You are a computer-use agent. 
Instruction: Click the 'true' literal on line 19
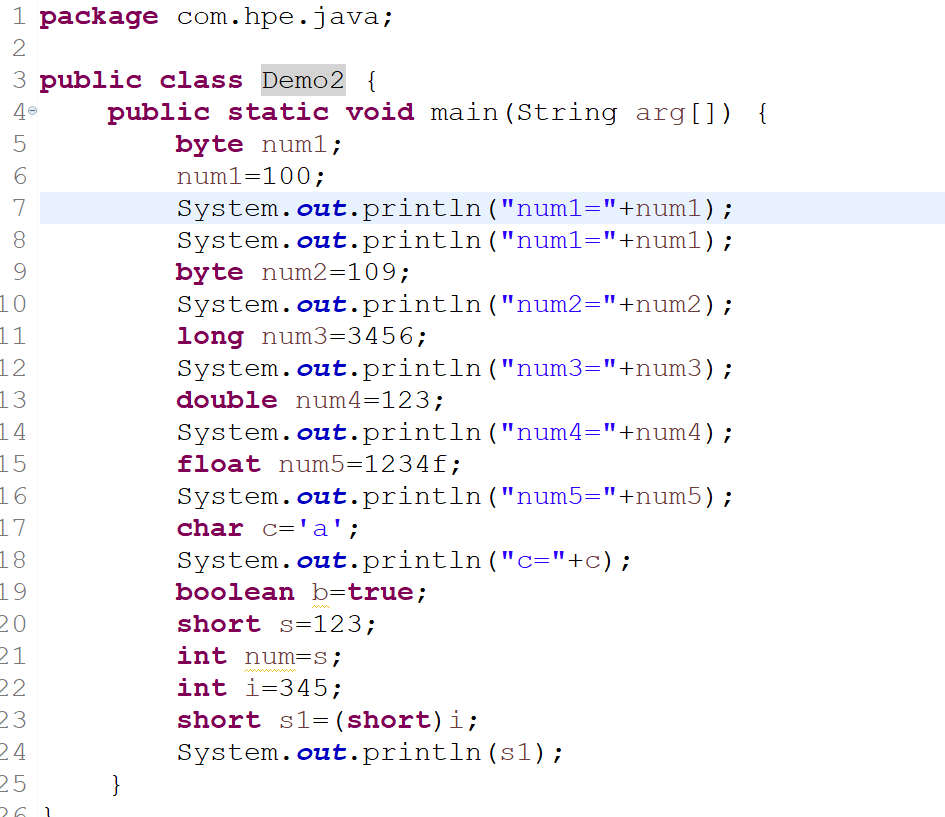[380, 592]
